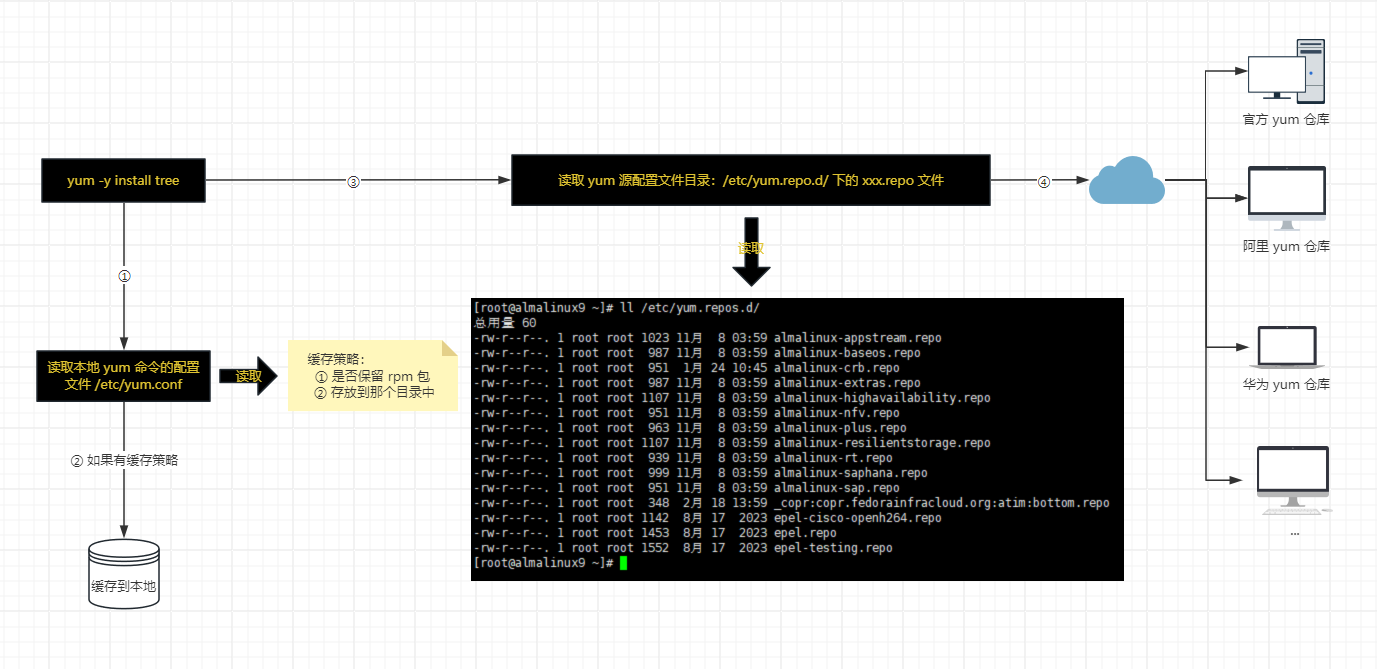The image size is (1377, 669).
Task: Click the 阿里 yum 仓库 text label
Action: (x=1286, y=247)
